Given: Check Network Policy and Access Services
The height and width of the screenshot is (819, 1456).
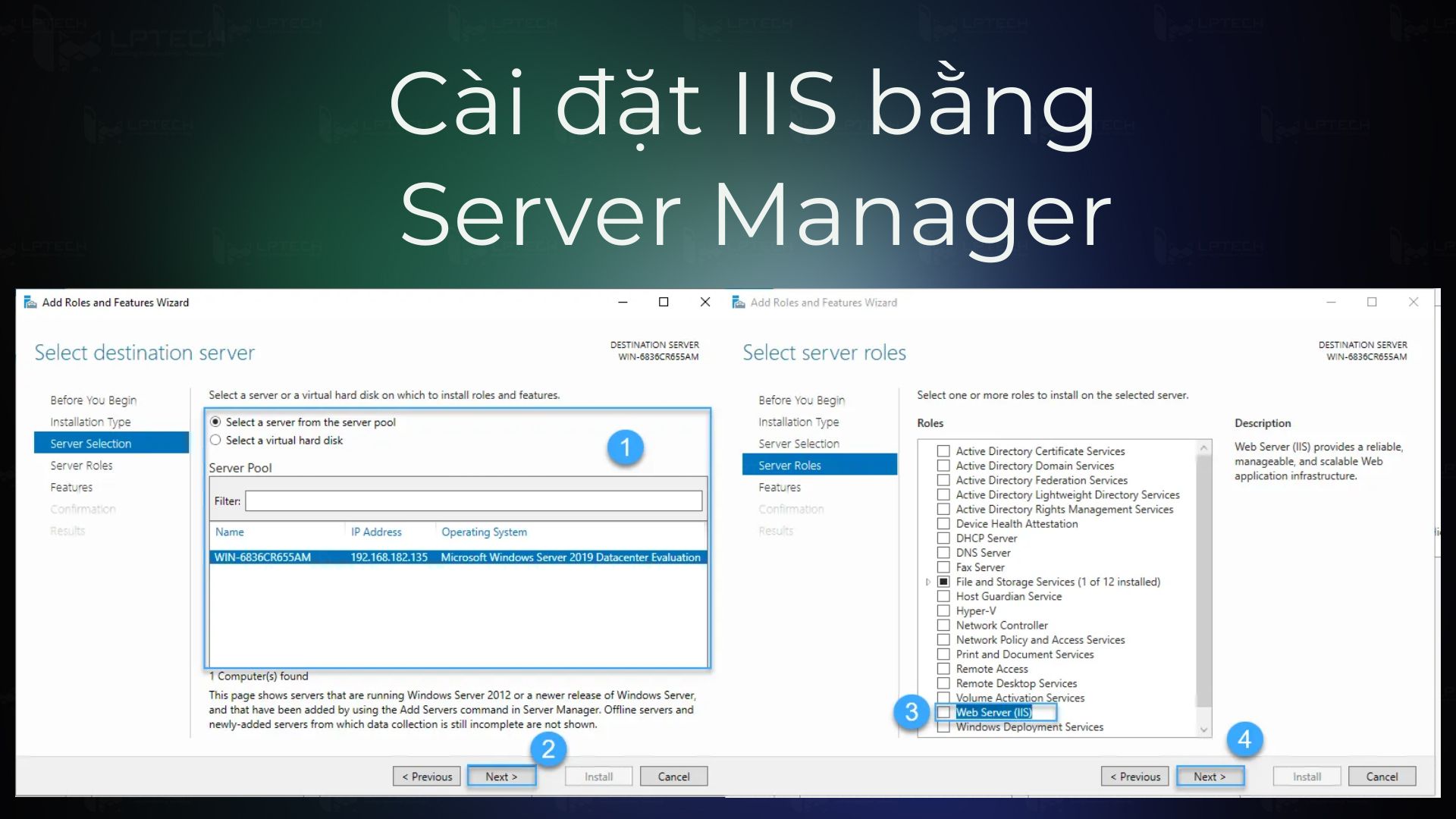Looking at the screenshot, I should click(x=943, y=639).
